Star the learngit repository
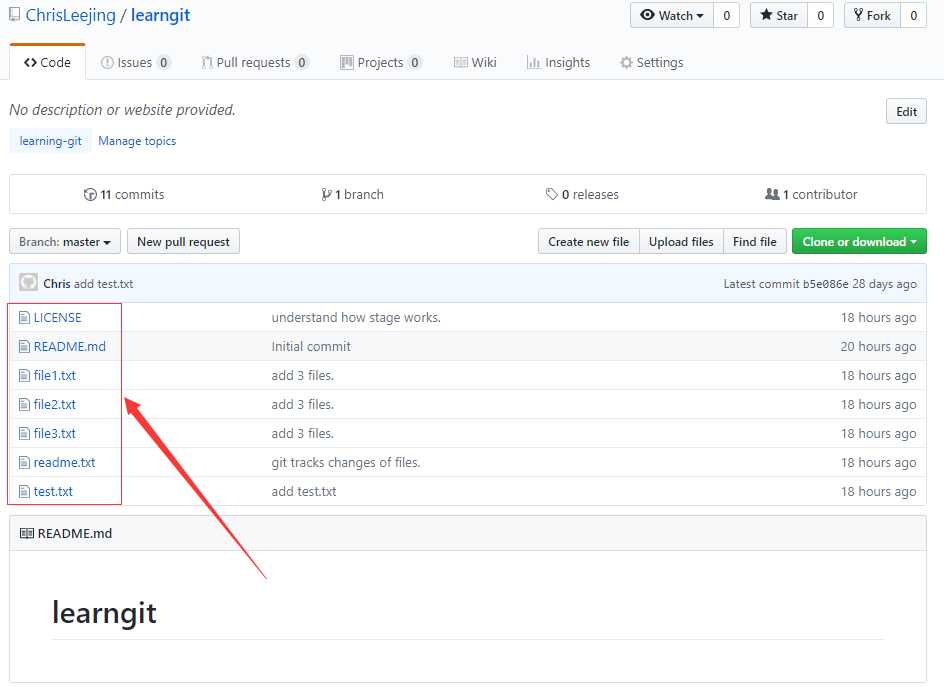The image size is (944, 687). (779, 15)
